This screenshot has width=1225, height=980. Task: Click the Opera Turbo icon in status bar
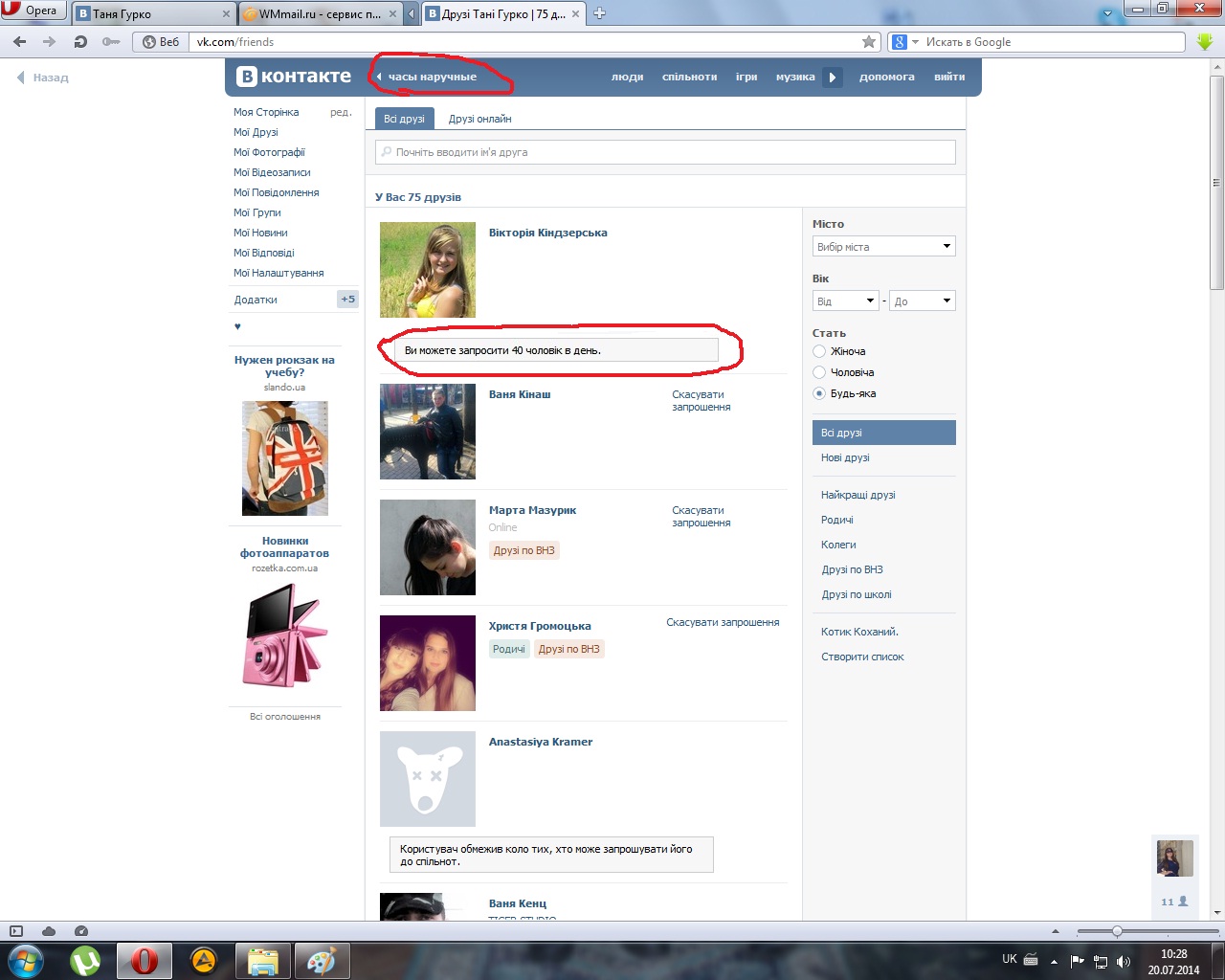pos(81,931)
